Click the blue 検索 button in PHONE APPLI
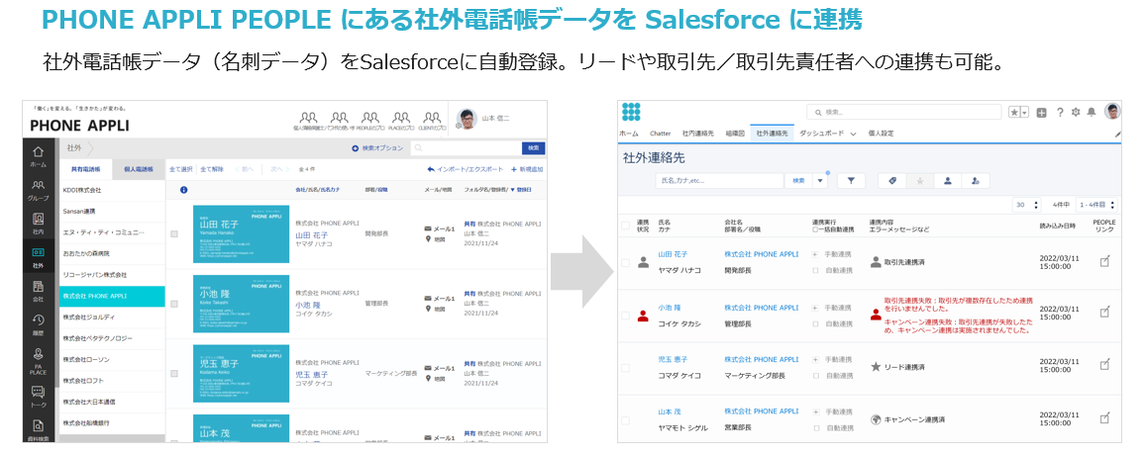The image size is (1148, 457). tap(534, 148)
